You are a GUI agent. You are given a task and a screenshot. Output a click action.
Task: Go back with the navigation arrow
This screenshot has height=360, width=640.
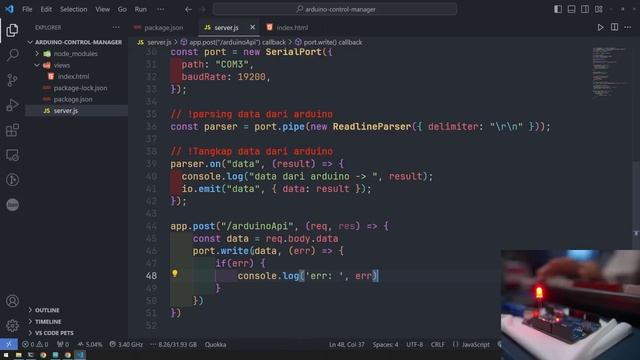[188, 9]
